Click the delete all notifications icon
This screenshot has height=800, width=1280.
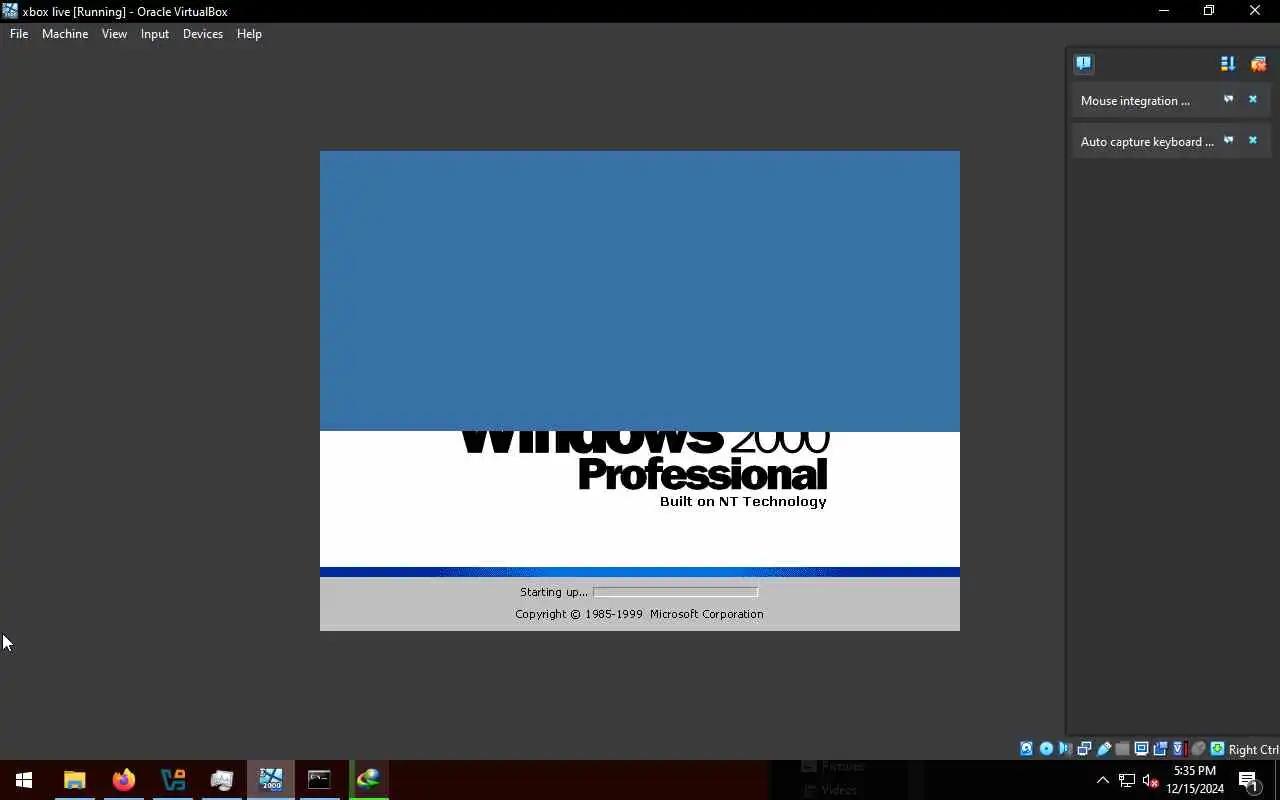[x=1258, y=64]
